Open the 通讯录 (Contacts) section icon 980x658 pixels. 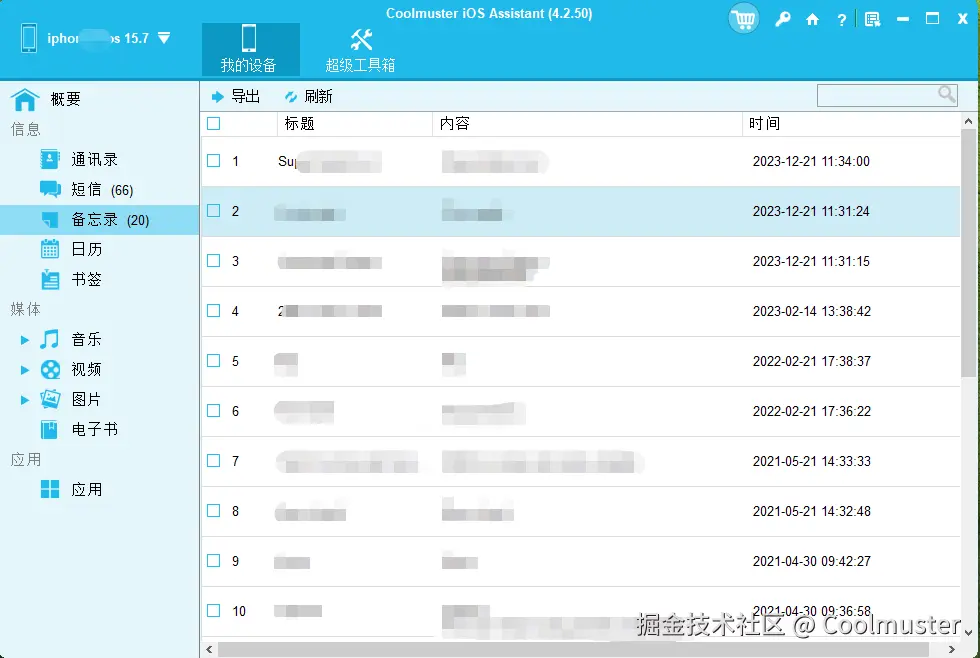point(50,158)
